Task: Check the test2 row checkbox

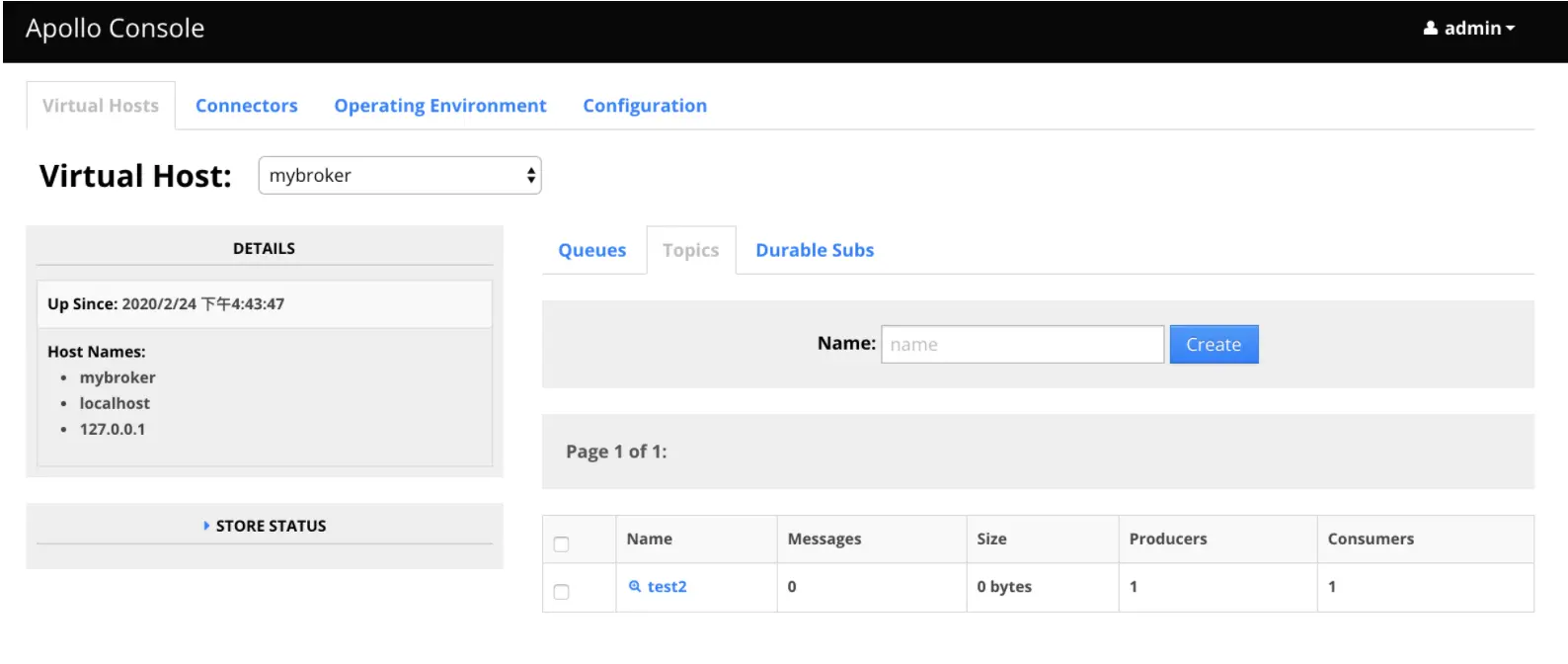Action: tap(562, 592)
